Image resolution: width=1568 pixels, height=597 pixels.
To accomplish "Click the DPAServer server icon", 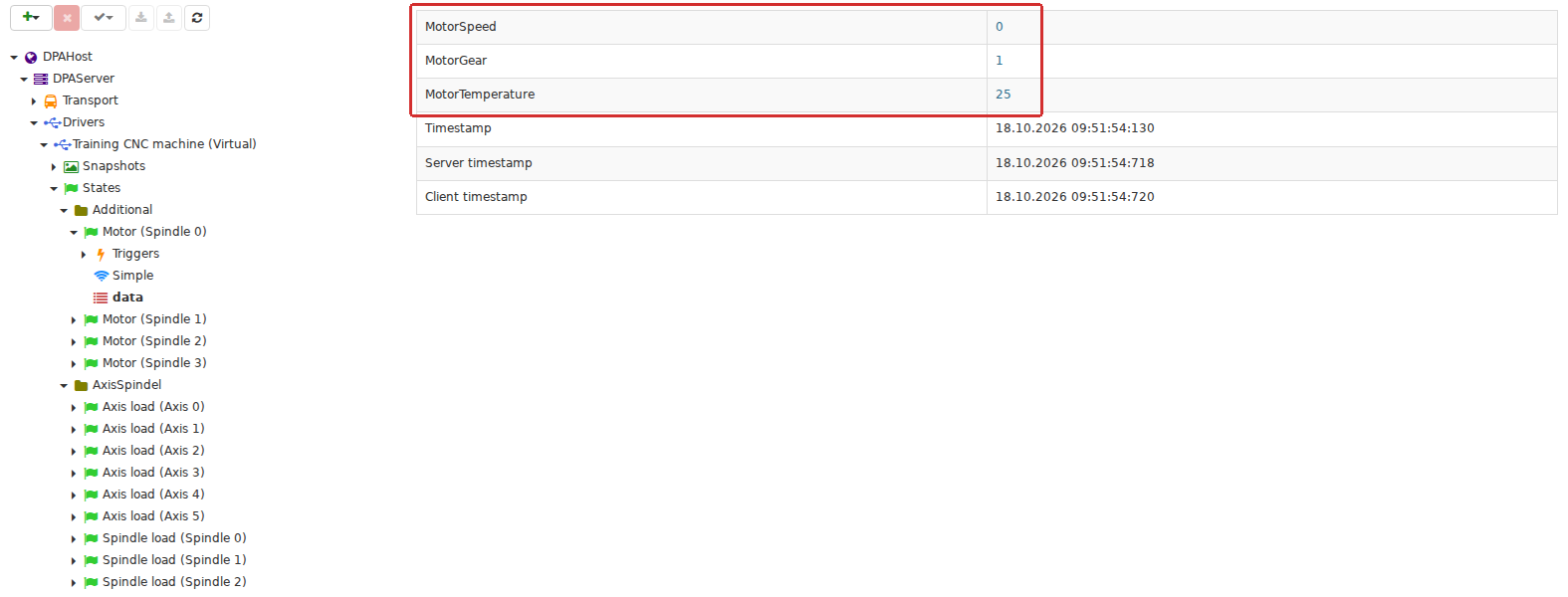I will click(41, 80).
